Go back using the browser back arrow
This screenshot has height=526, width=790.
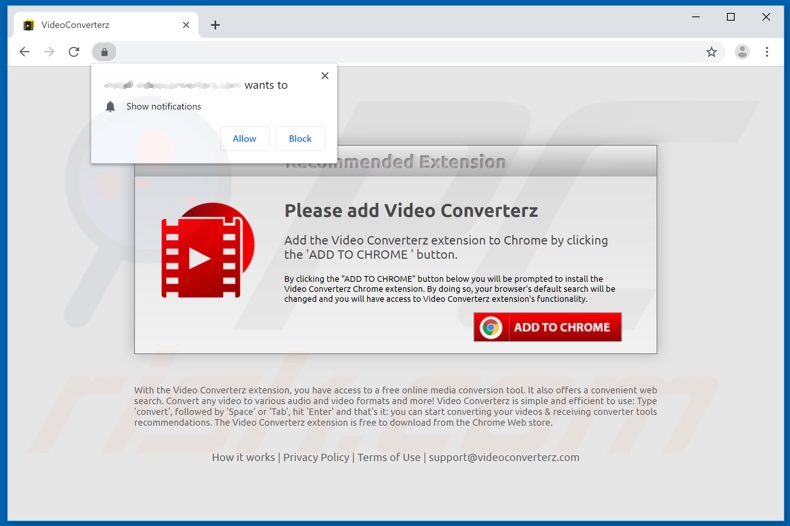click(24, 52)
